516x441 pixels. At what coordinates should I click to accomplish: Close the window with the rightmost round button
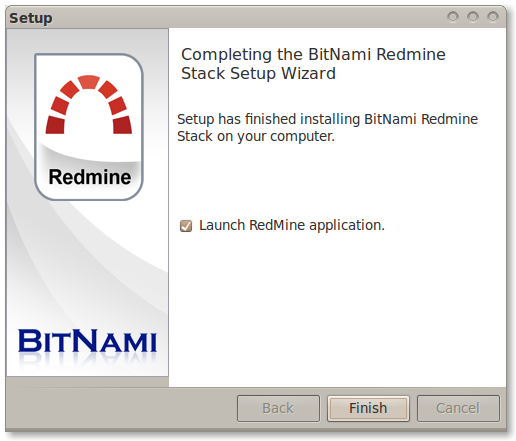493,16
